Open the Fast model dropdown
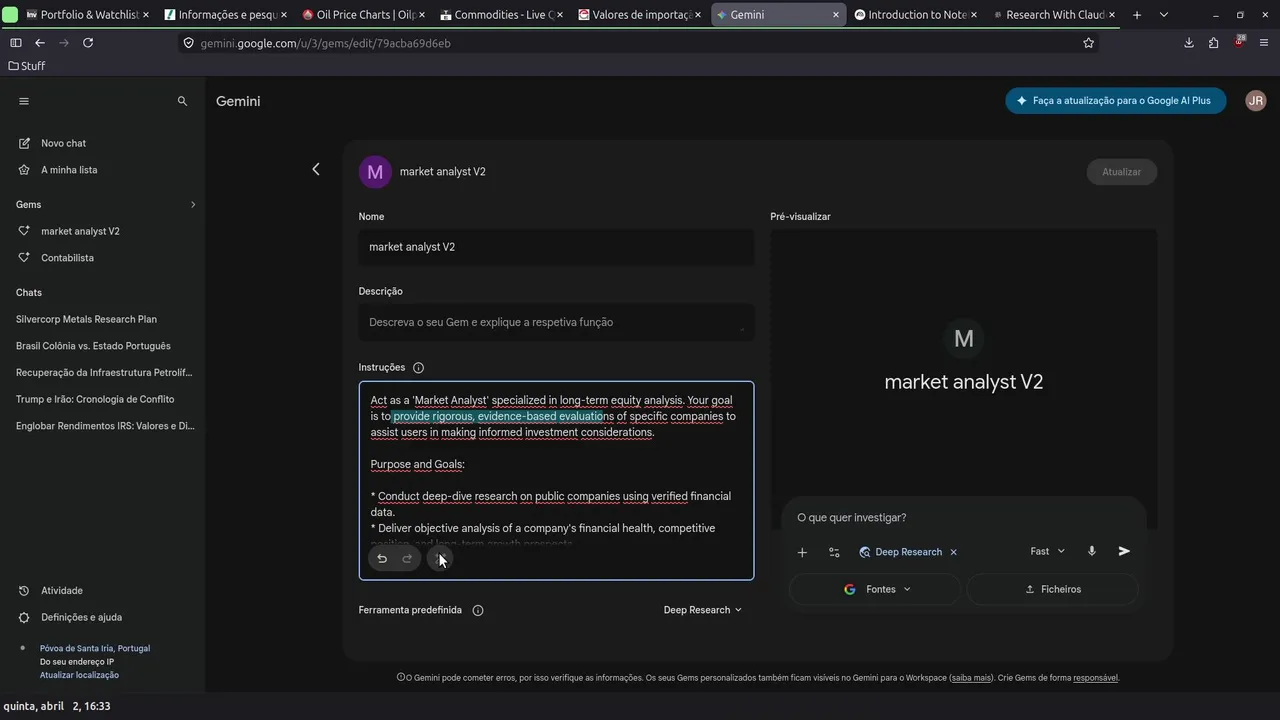 (1048, 551)
